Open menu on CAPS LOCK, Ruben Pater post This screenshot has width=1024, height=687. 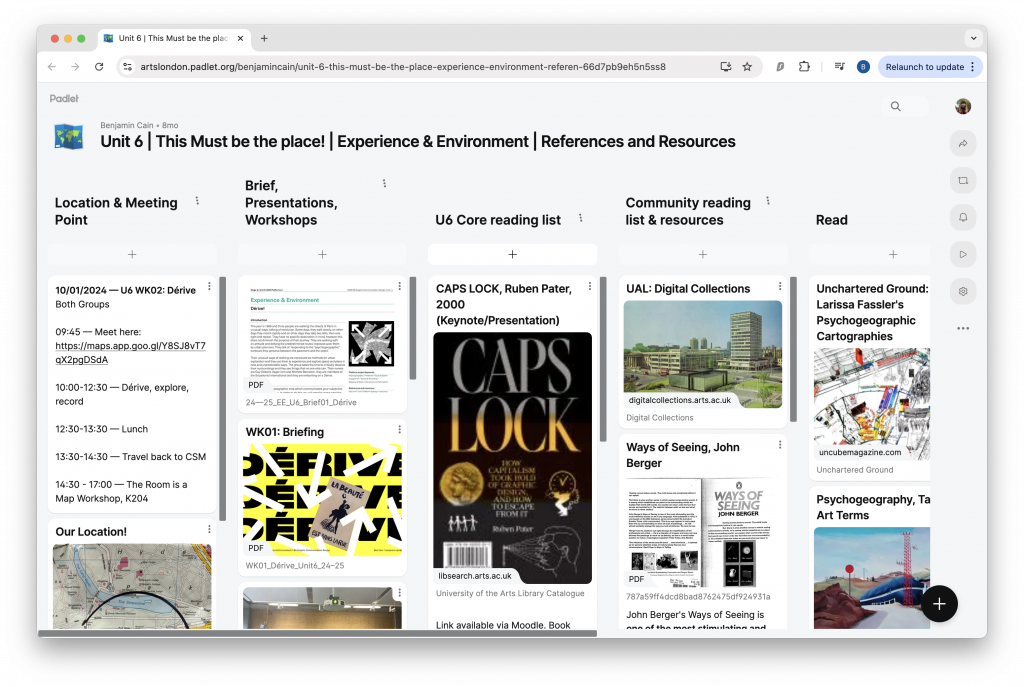click(590, 286)
